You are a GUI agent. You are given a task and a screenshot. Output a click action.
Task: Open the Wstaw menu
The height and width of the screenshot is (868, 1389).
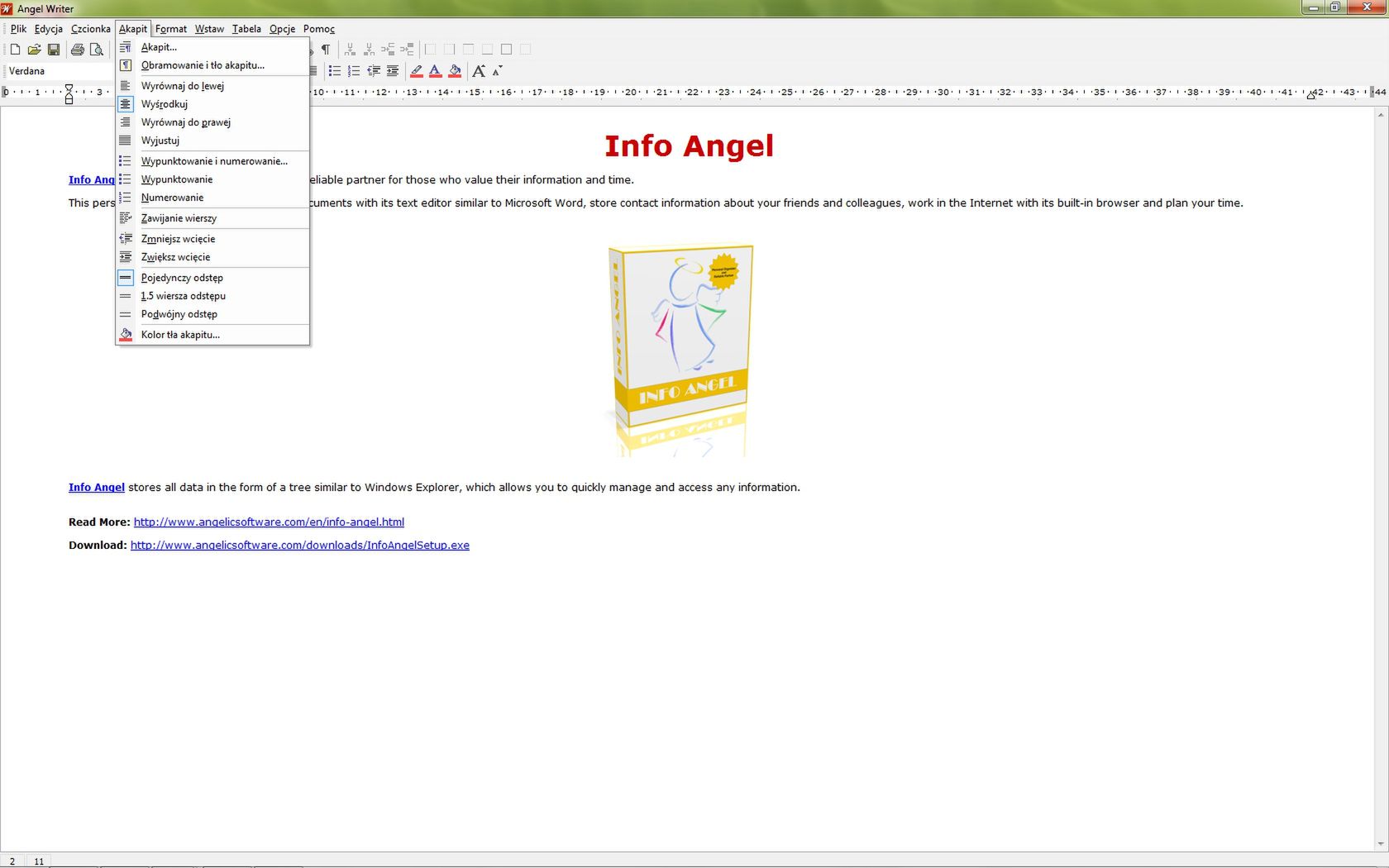coord(209,29)
